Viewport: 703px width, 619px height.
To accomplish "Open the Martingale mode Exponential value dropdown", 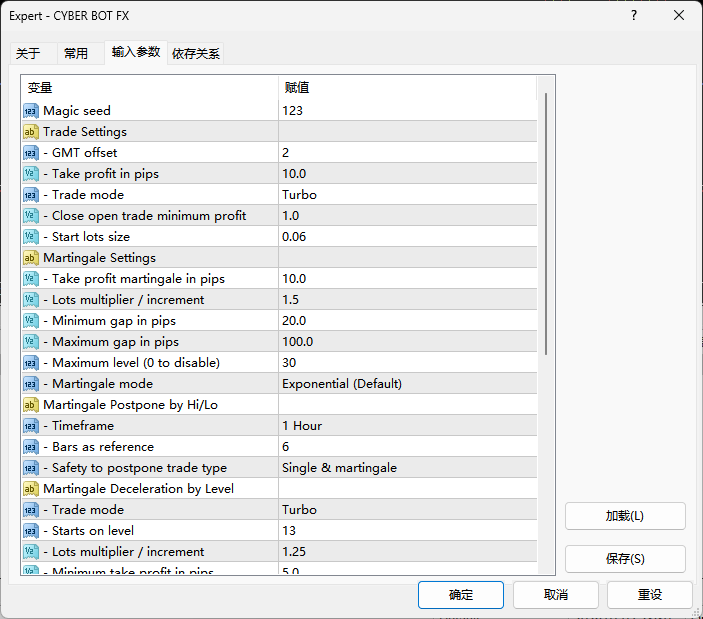I will point(407,384).
